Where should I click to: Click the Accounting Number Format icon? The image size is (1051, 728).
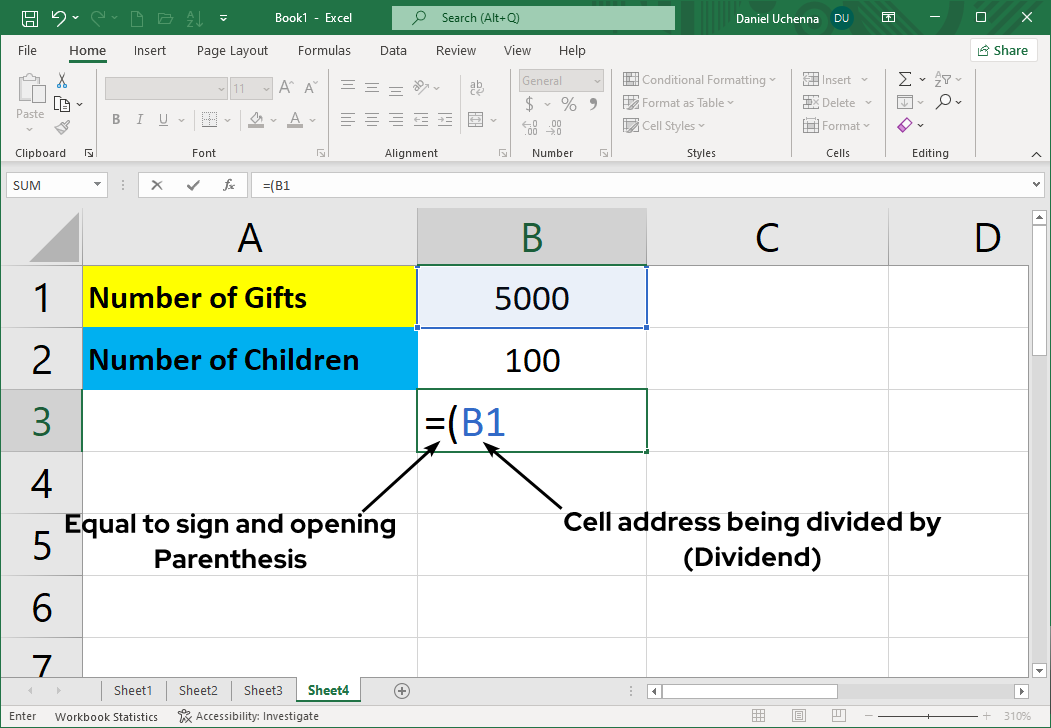coord(529,103)
